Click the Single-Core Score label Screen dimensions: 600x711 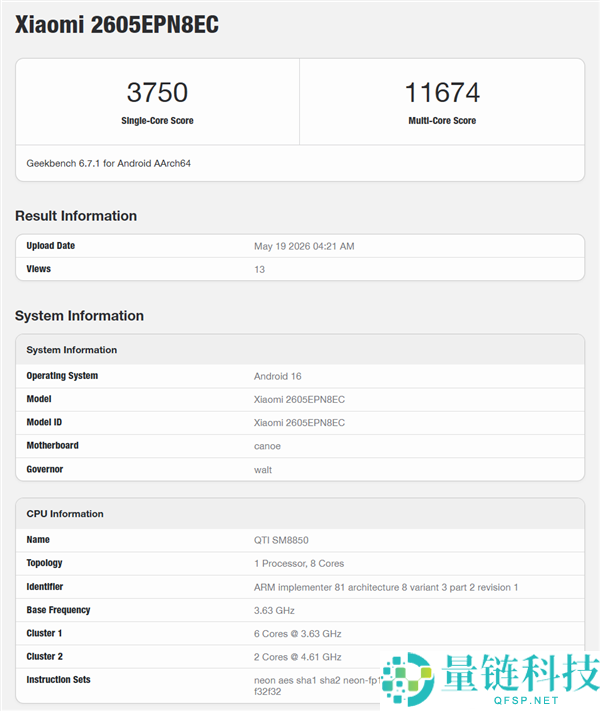157,121
